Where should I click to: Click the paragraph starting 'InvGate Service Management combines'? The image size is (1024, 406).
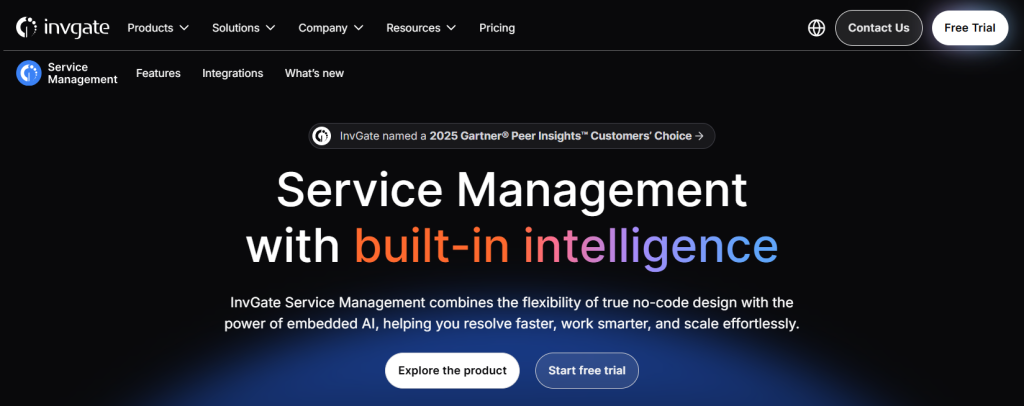click(512, 313)
